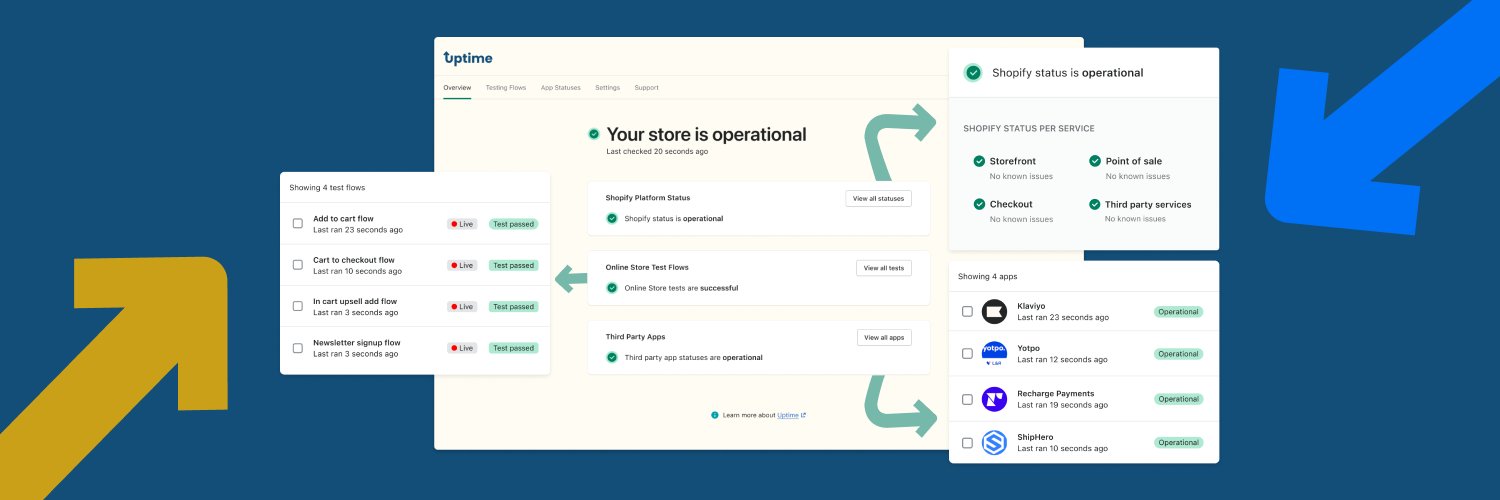Viewport: 1500px width, 500px height.
Task: Click the Third party services checkmark icon
Action: [1095, 204]
